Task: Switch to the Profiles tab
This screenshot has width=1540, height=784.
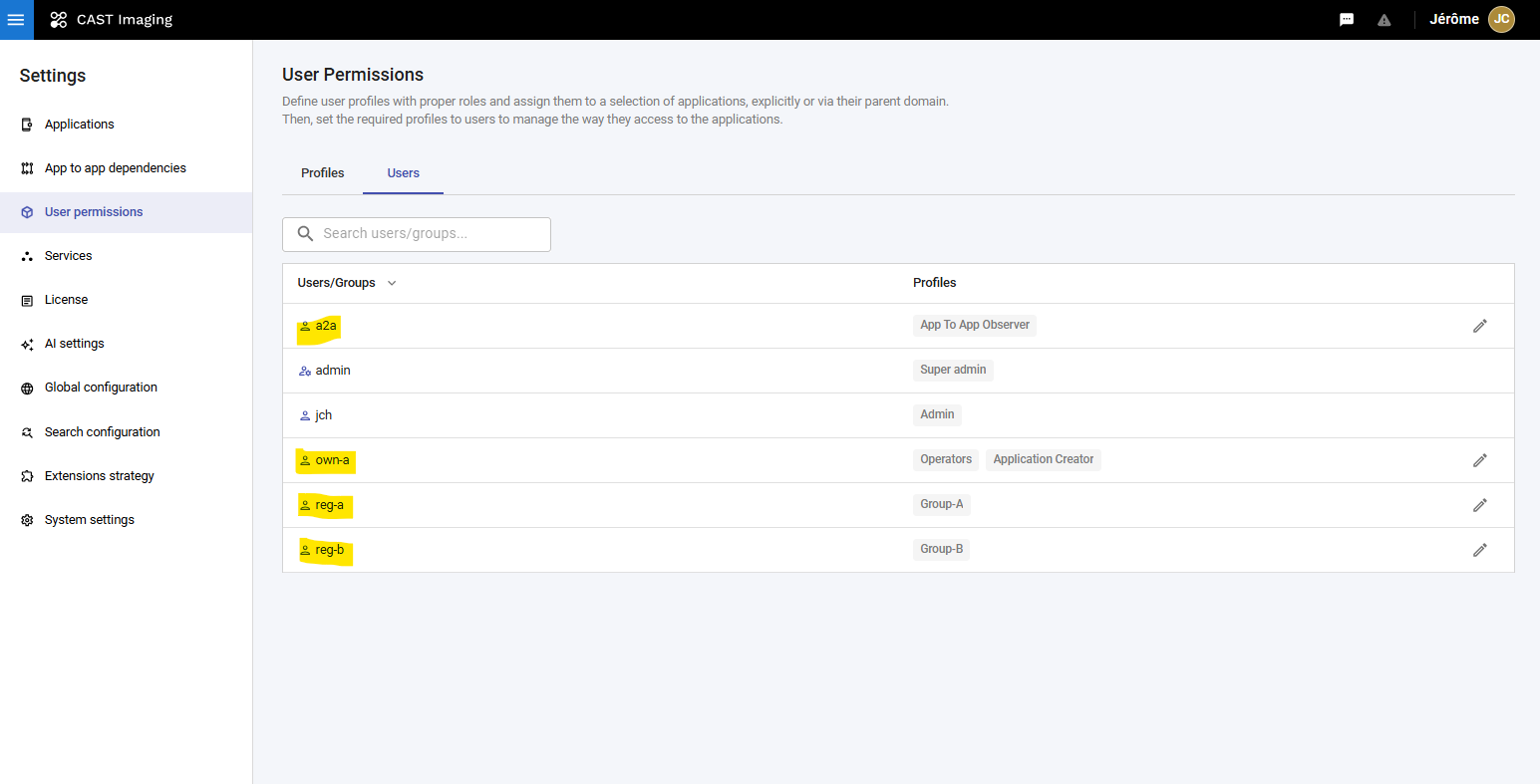Action: click(x=322, y=173)
